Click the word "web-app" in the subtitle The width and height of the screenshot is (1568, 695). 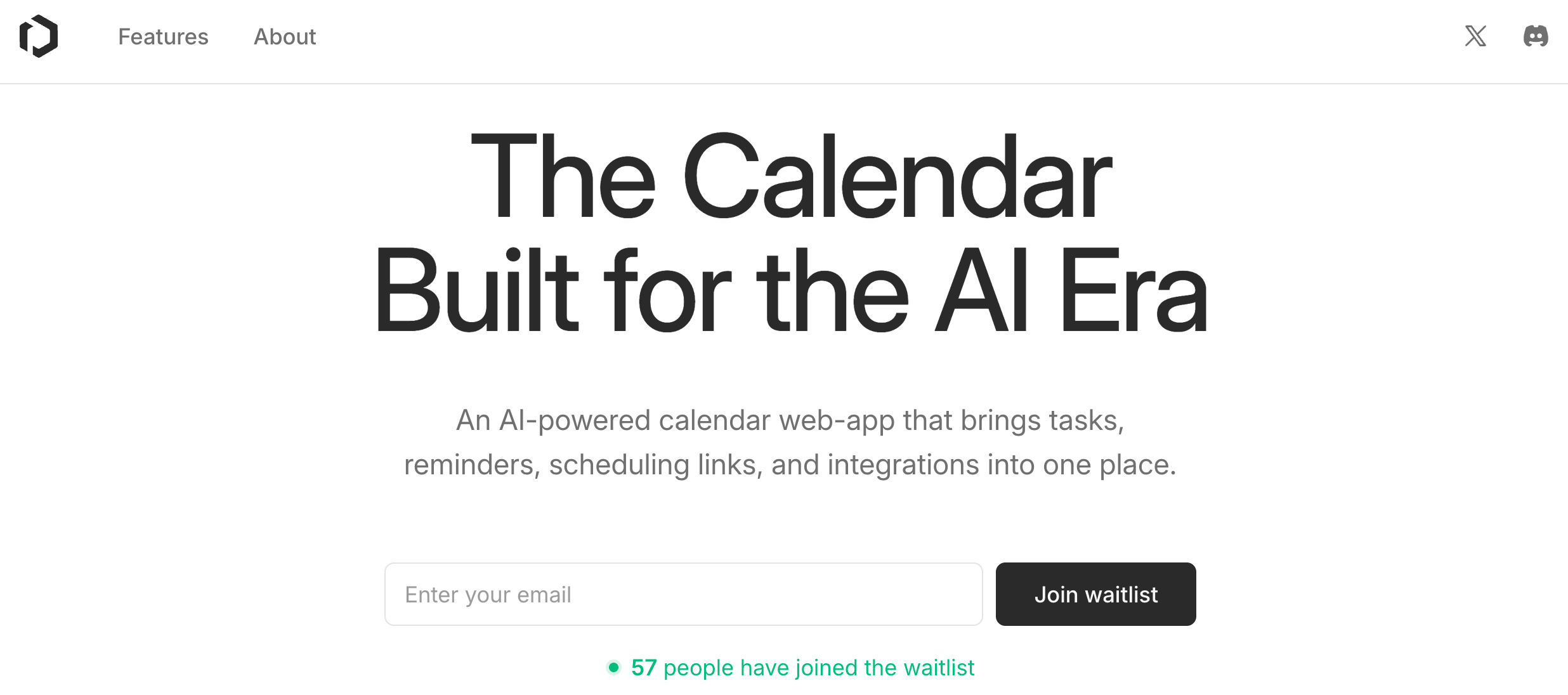point(837,420)
